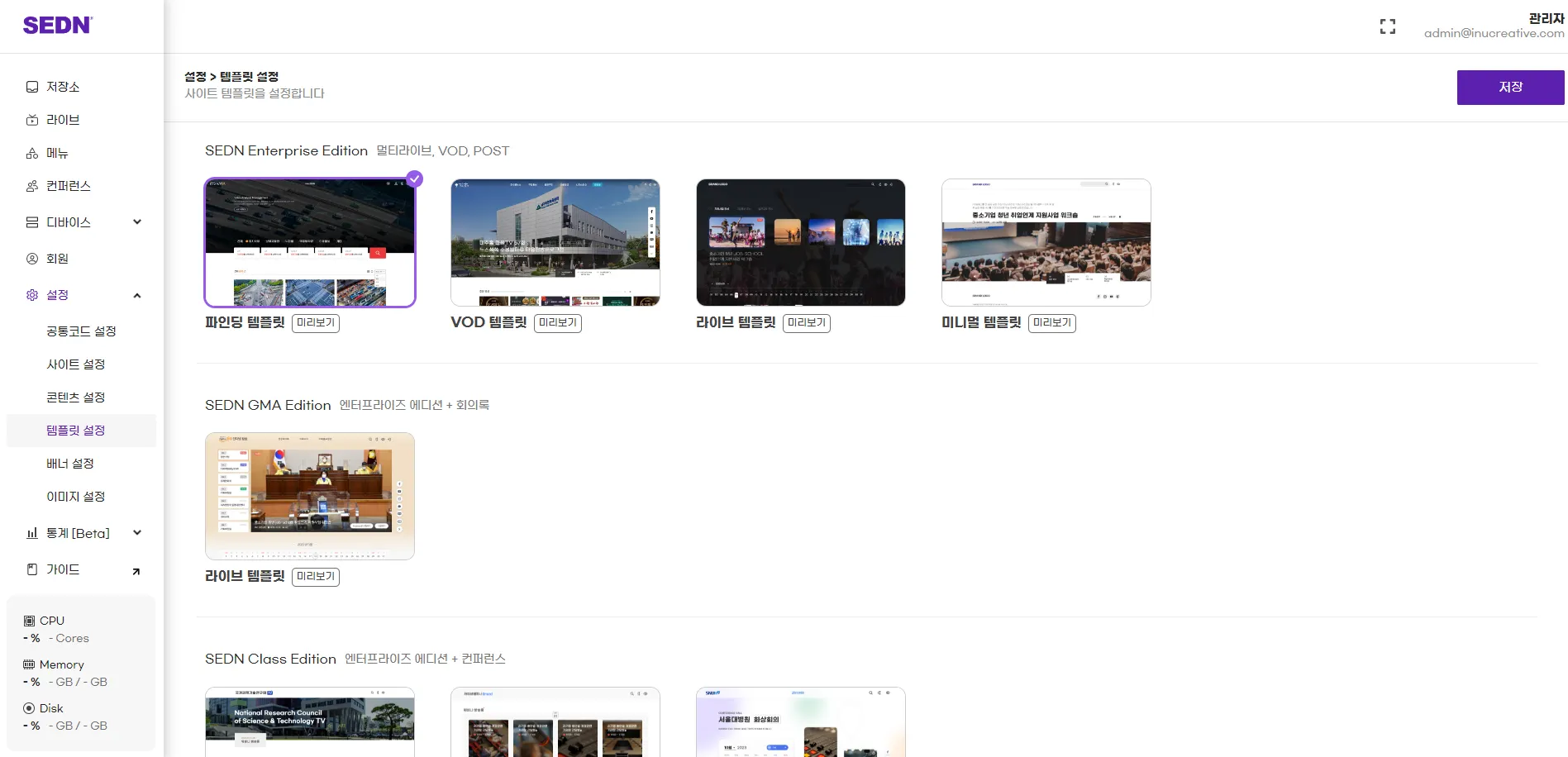Click the 멀티라이브, VOD, POST subtitle
Screen dimensions: 1568x757
[443, 151]
